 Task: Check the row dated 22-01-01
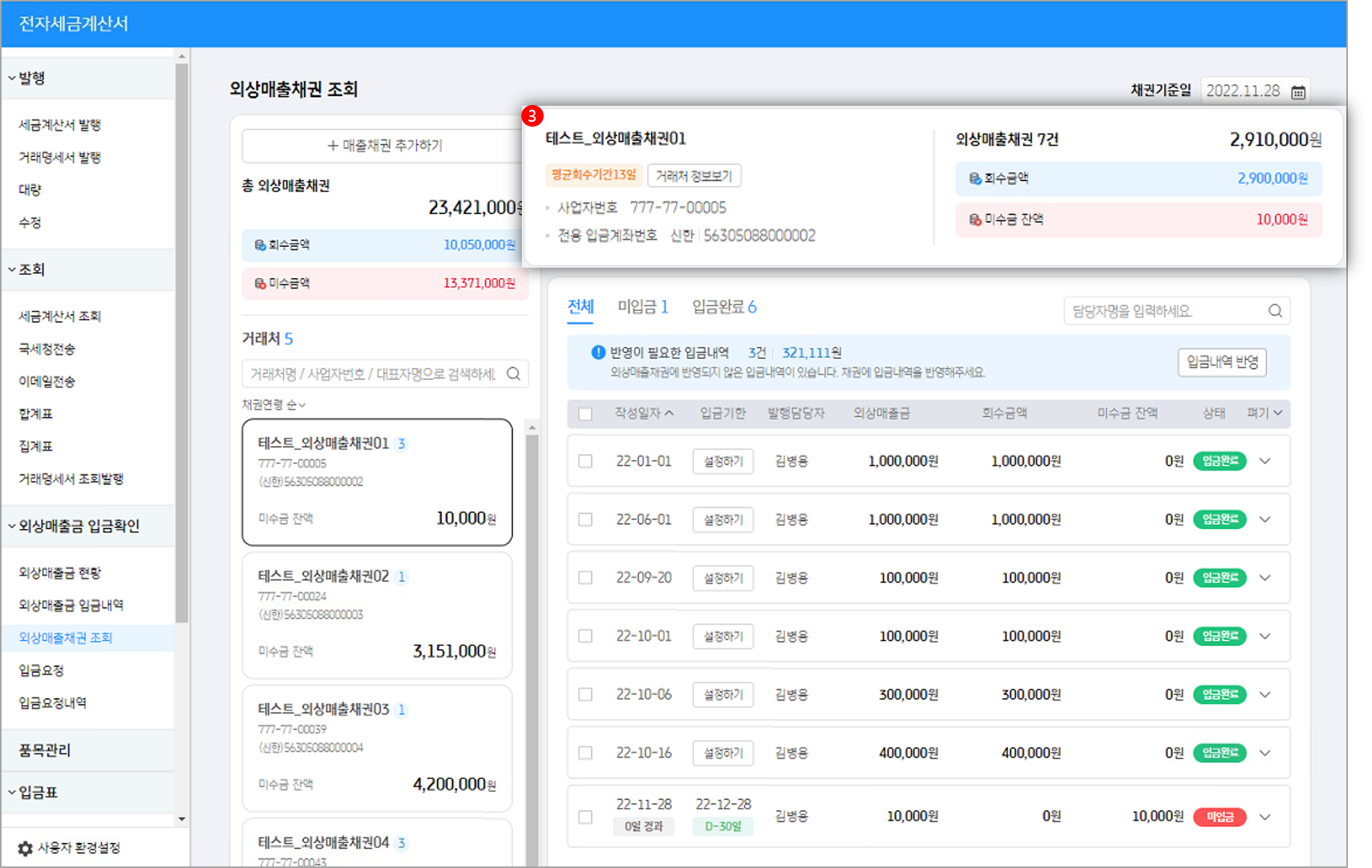pyautogui.click(x=585, y=461)
